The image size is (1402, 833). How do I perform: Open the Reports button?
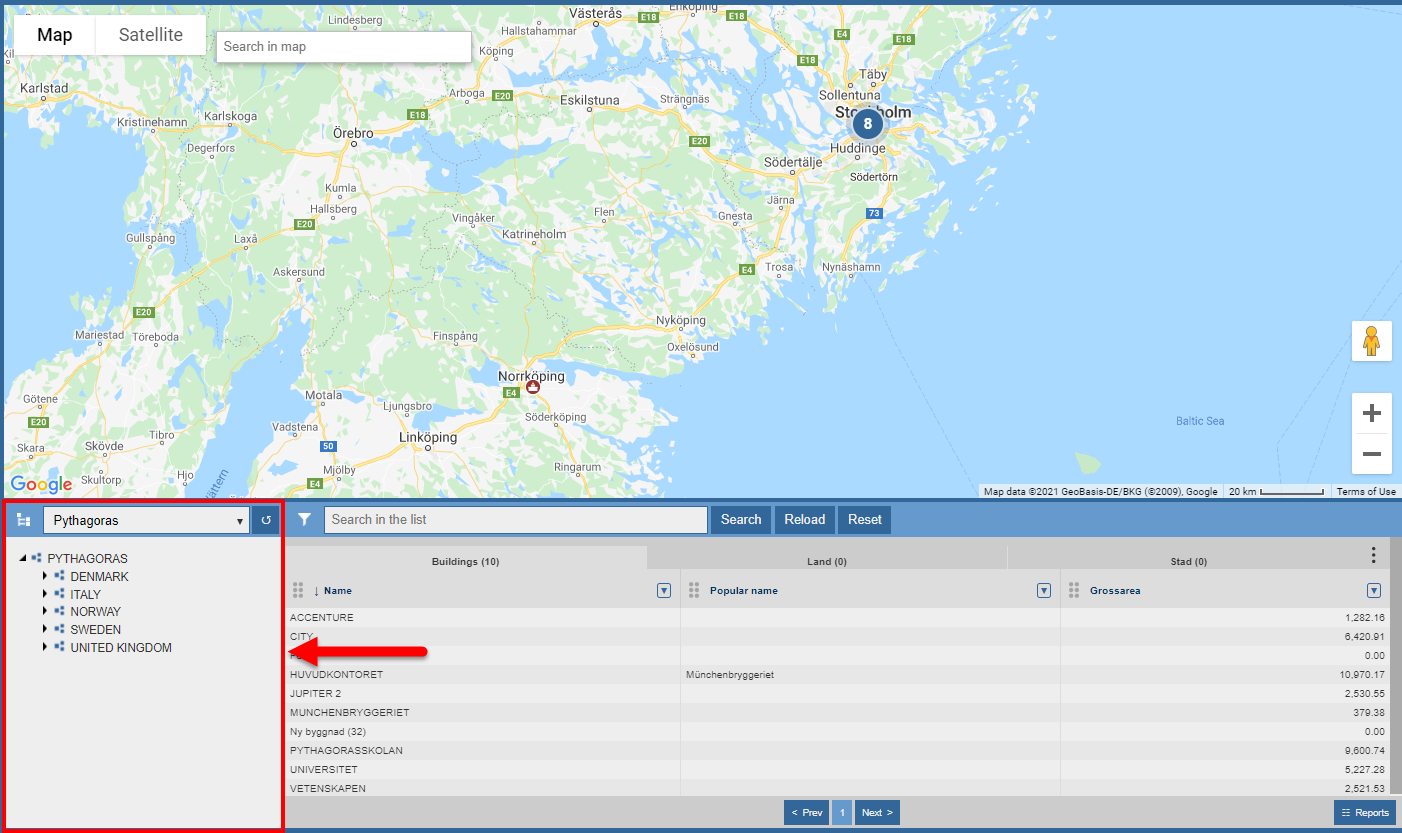point(1365,812)
